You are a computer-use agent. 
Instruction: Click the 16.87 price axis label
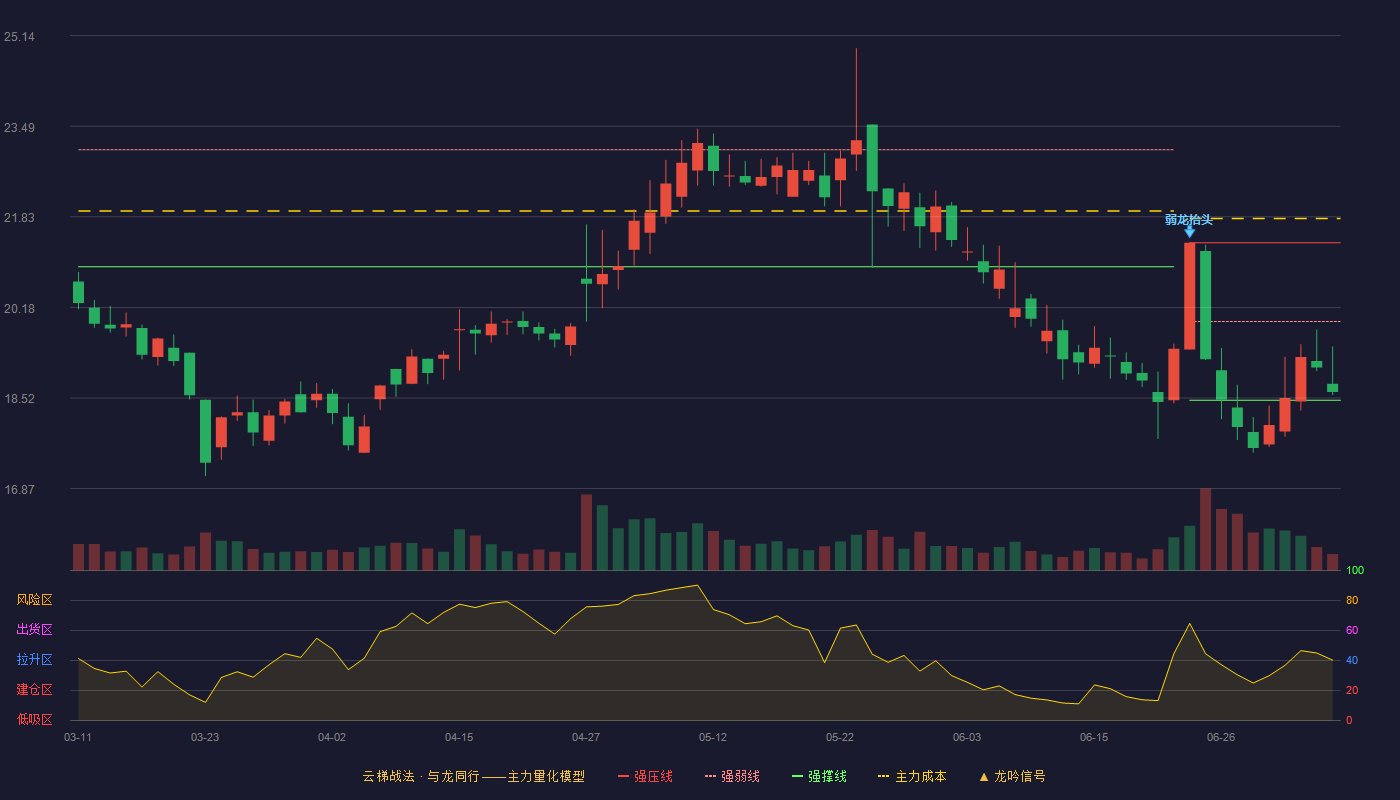(19, 490)
